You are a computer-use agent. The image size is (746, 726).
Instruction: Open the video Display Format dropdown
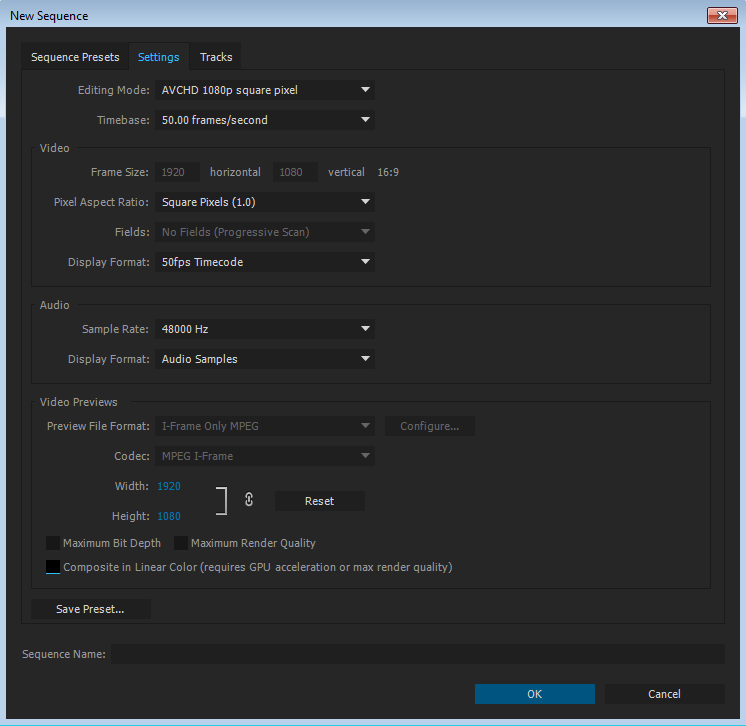point(265,262)
